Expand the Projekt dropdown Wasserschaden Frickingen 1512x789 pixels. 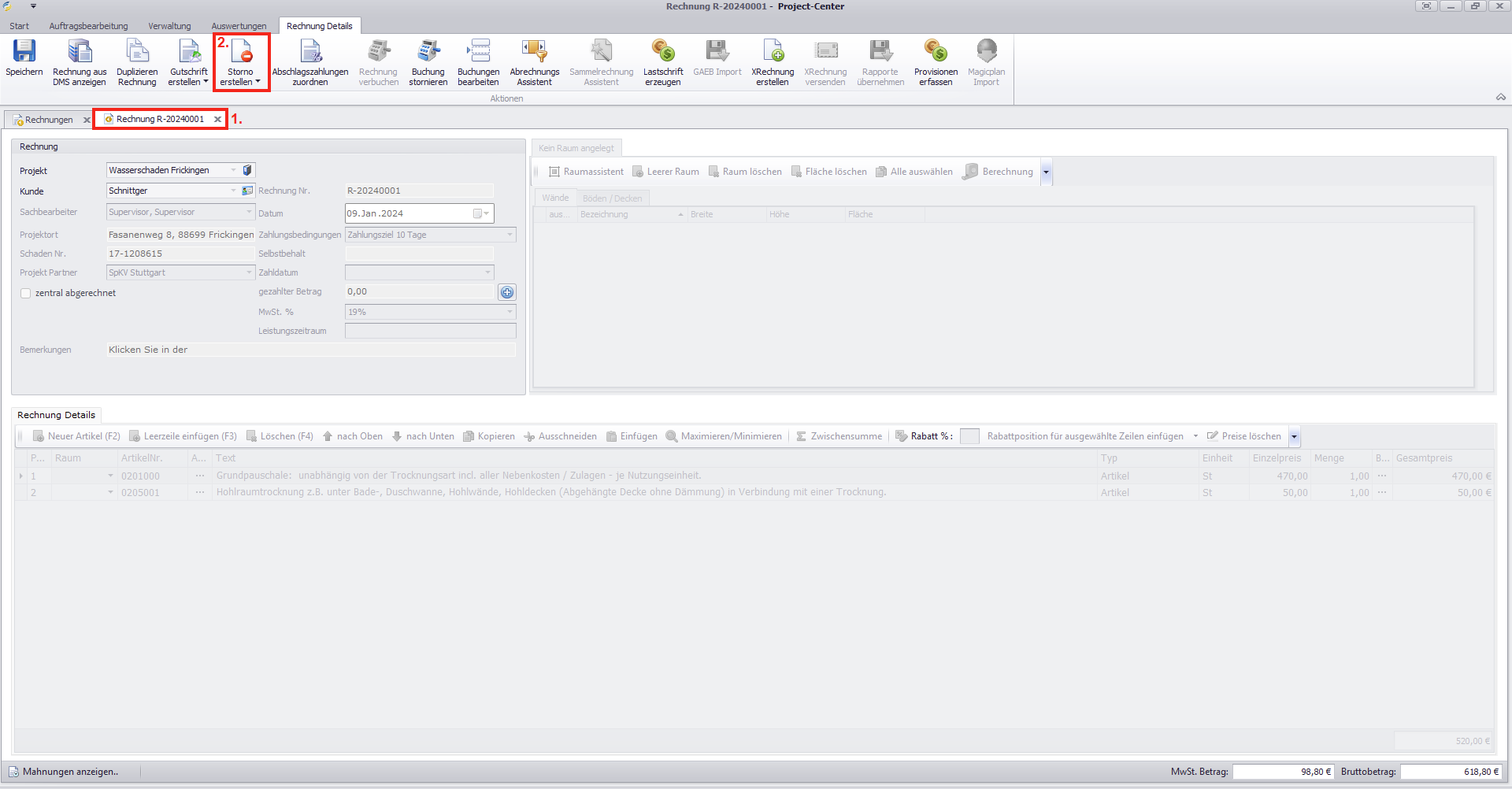pyautogui.click(x=233, y=170)
